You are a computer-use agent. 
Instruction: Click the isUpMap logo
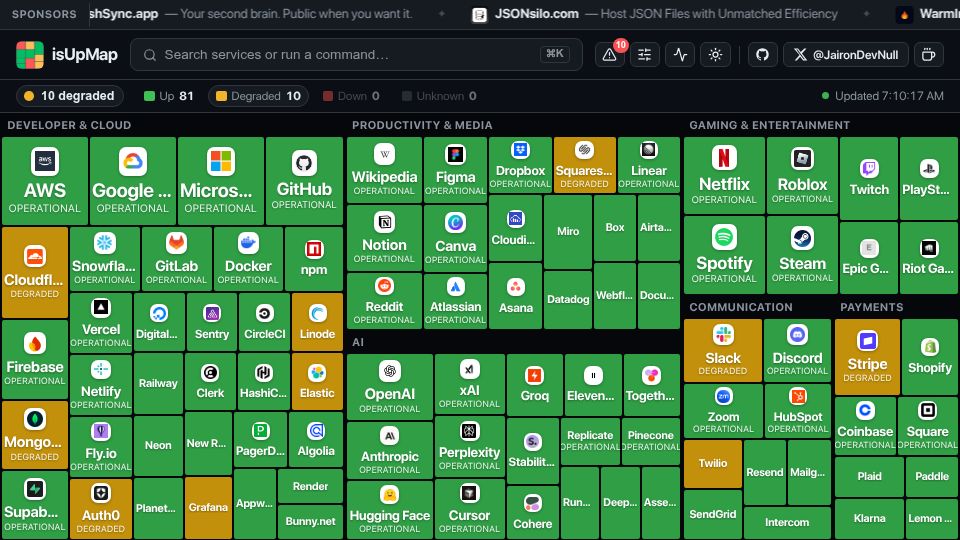pyautogui.click(x=66, y=54)
